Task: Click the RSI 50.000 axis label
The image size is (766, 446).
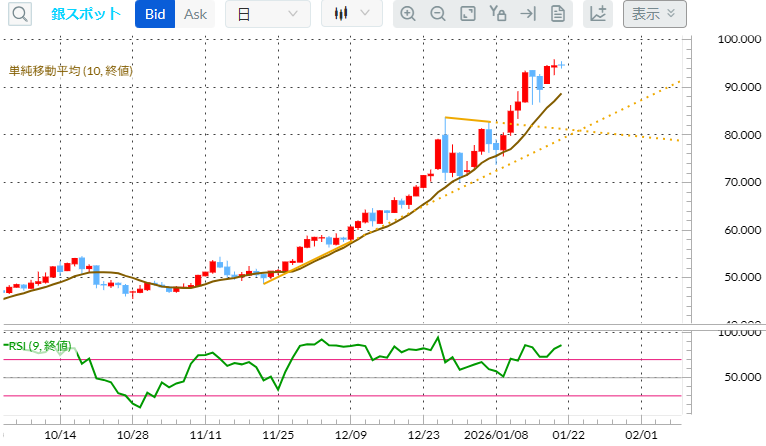Action: click(743, 377)
